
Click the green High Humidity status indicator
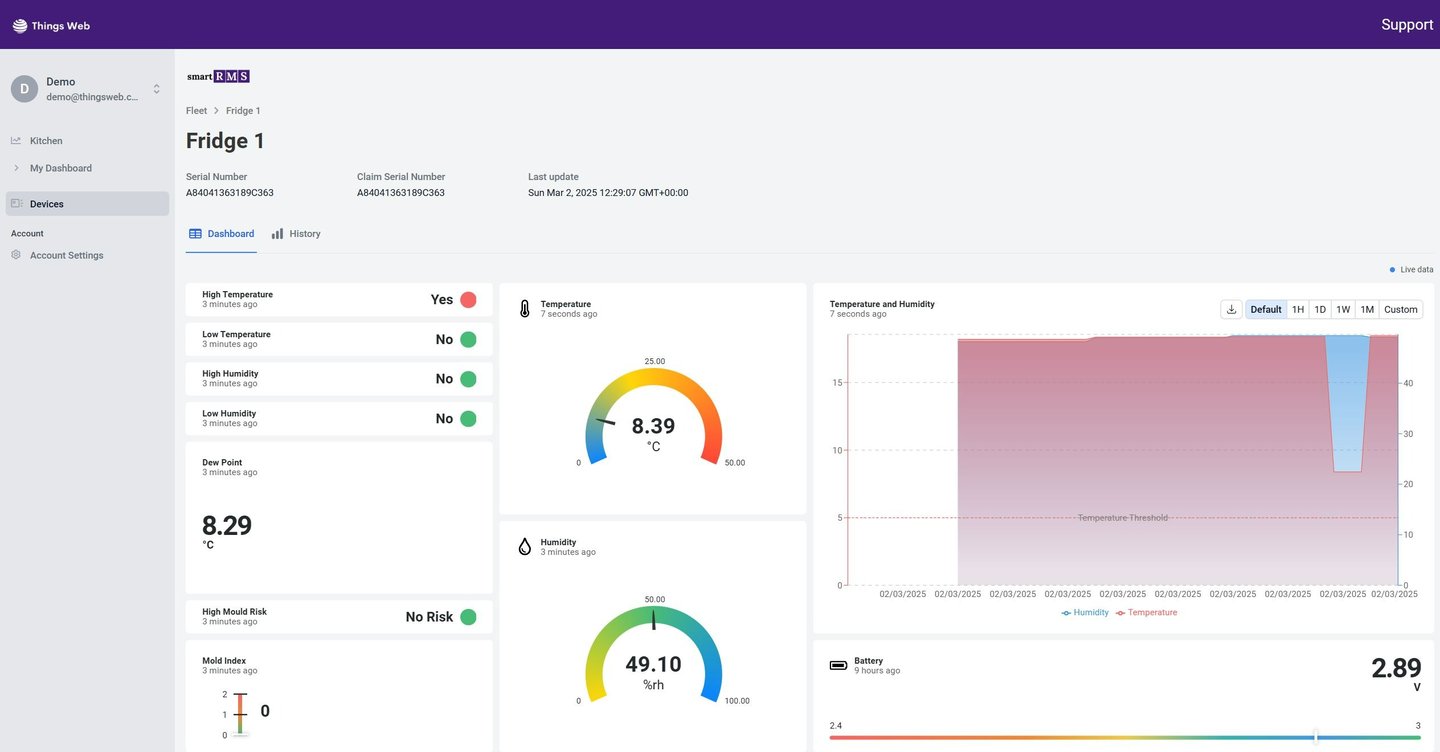(x=468, y=379)
